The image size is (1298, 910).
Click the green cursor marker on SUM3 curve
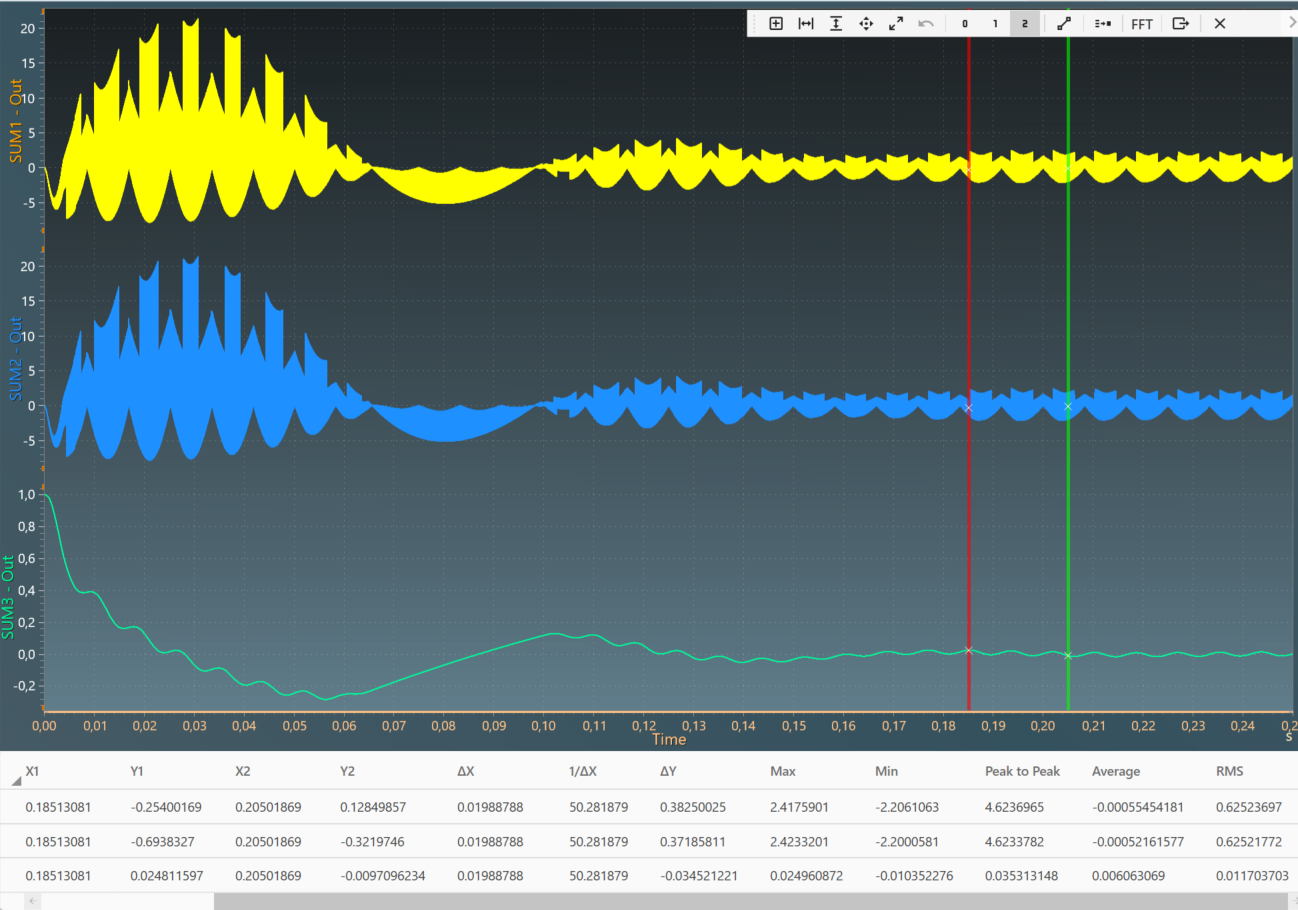1068,656
